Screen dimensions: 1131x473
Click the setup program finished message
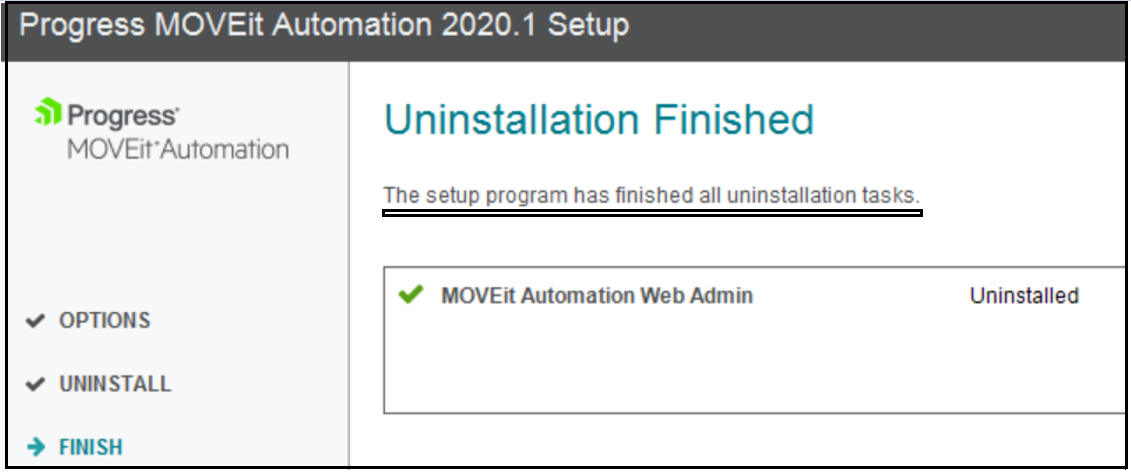[651, 195]
